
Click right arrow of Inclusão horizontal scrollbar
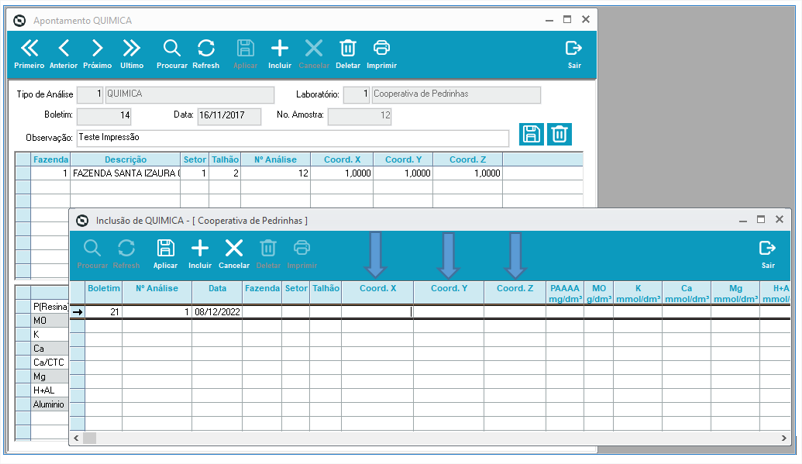coord(784,438)
